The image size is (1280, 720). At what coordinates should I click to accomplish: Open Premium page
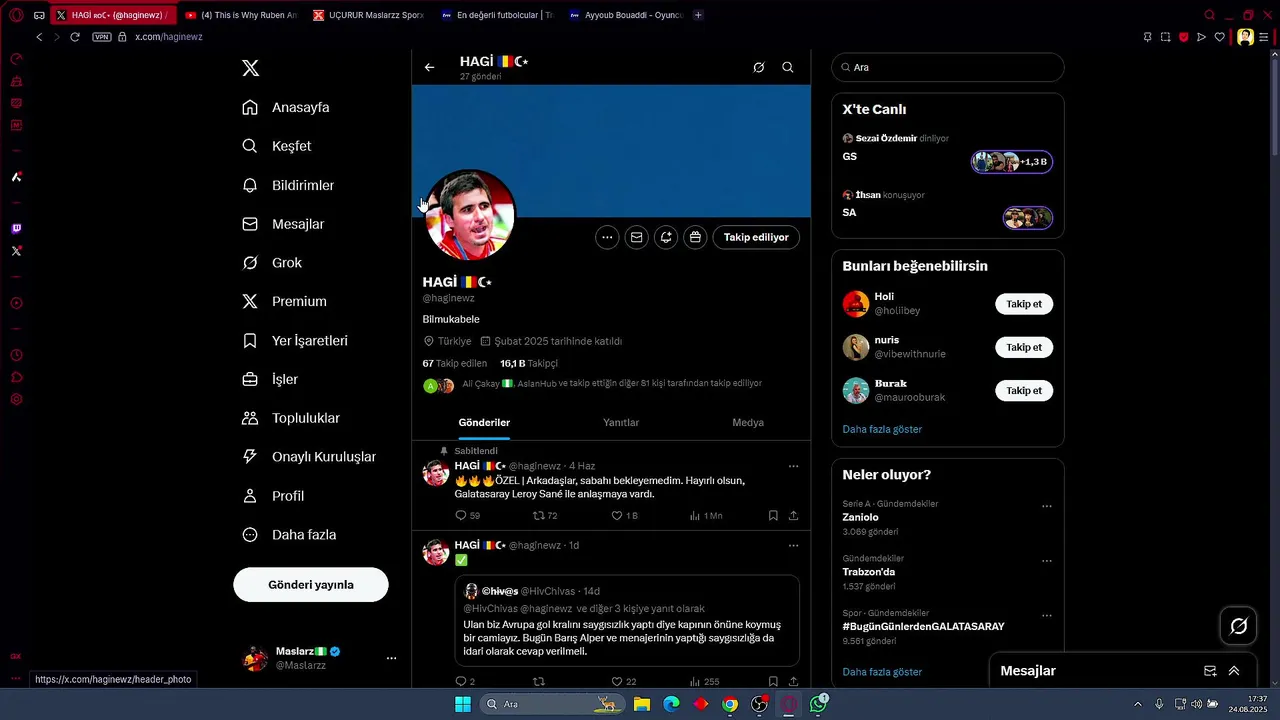(284, 301)
